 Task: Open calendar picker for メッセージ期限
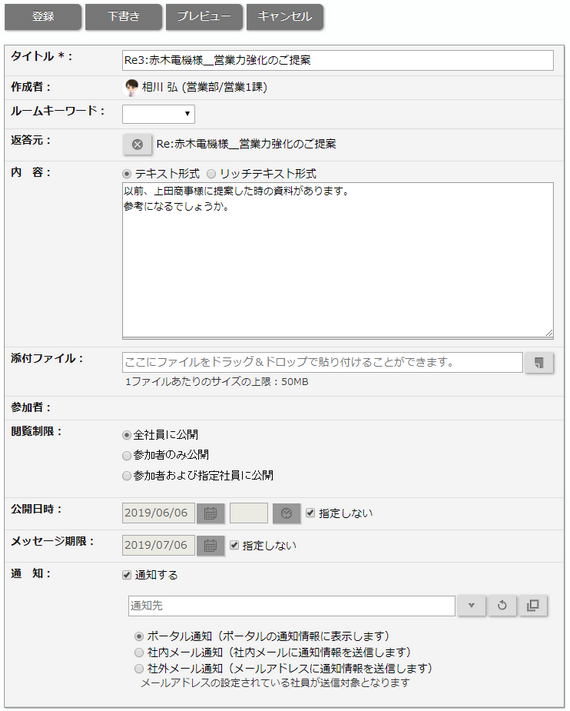210,545
